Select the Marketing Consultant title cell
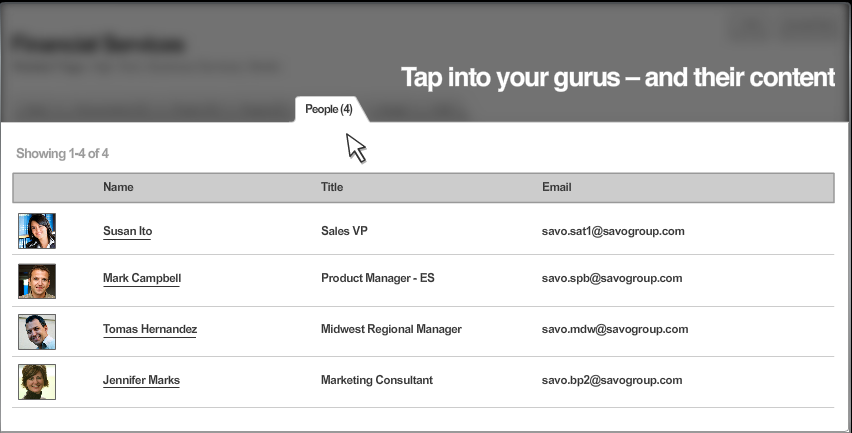This screenshot has height=433, width=852. pos(377,381)
